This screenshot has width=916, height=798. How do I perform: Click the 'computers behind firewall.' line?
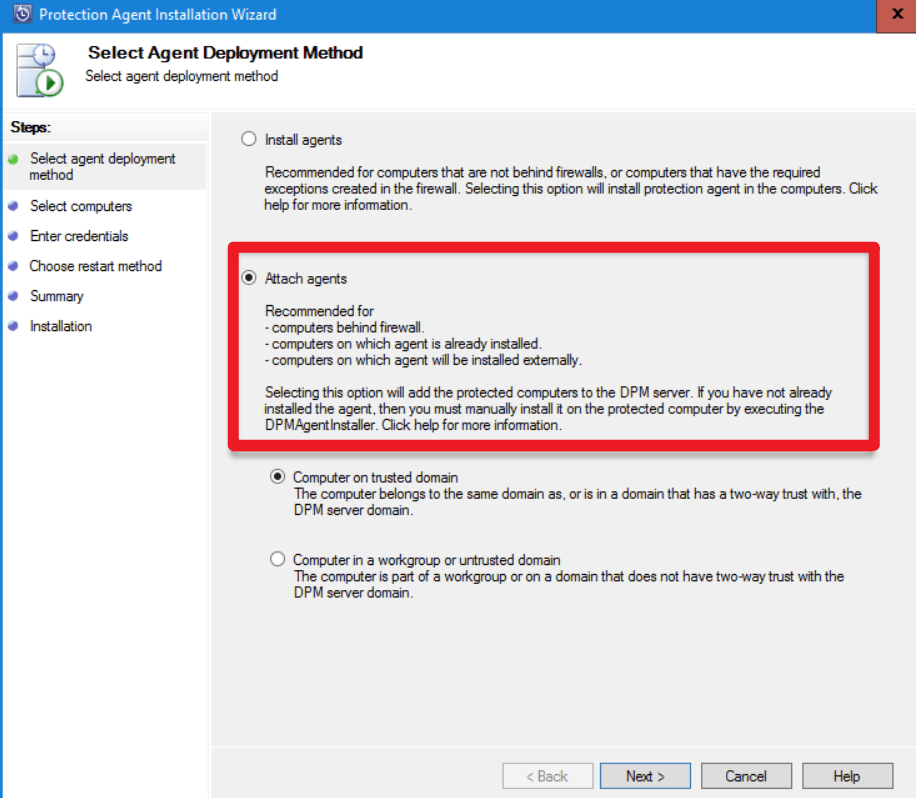345,327
